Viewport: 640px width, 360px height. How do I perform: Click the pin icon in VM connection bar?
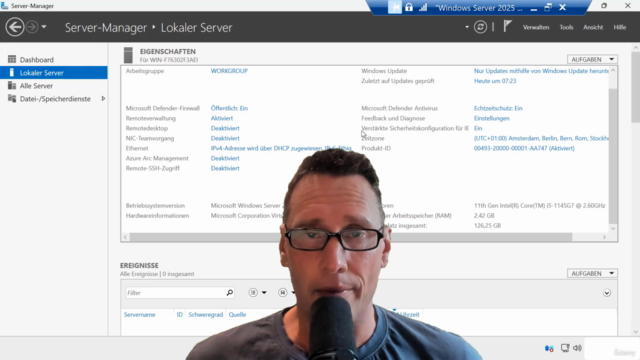[395, 7]
